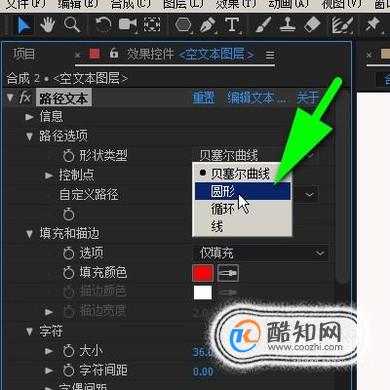The image size is (390, 390).
Task: Select the Eraser tool
Action: (312, 25)
